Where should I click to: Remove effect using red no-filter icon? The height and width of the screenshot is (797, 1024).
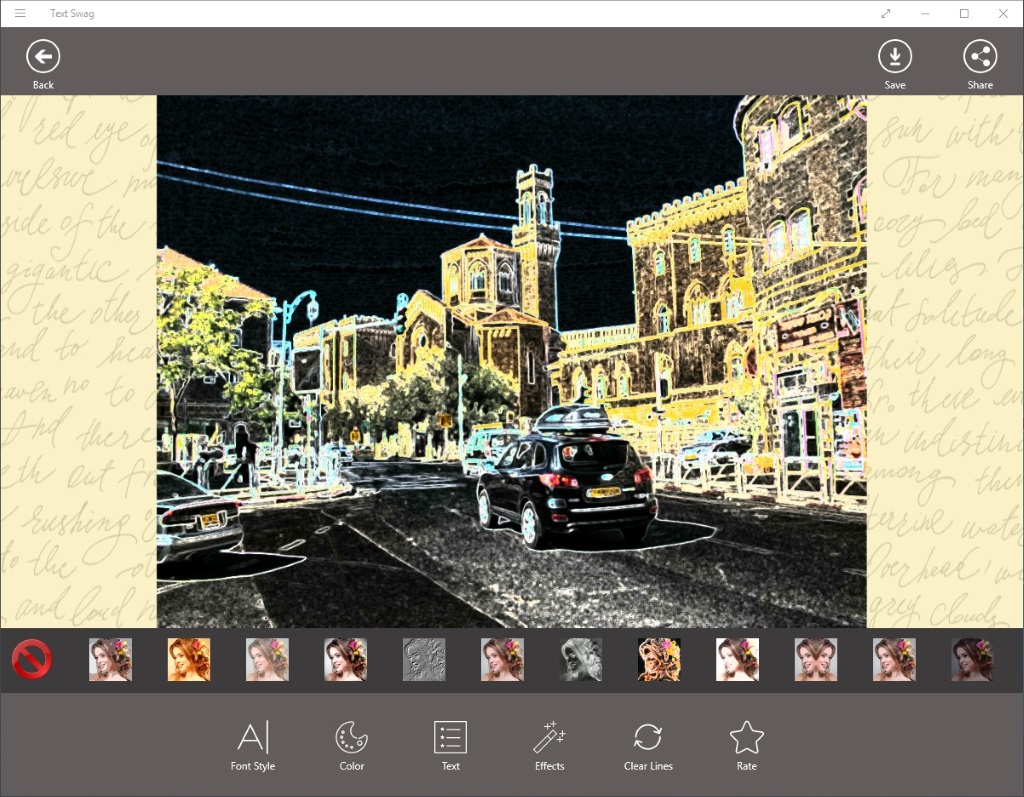coord(32,660)
